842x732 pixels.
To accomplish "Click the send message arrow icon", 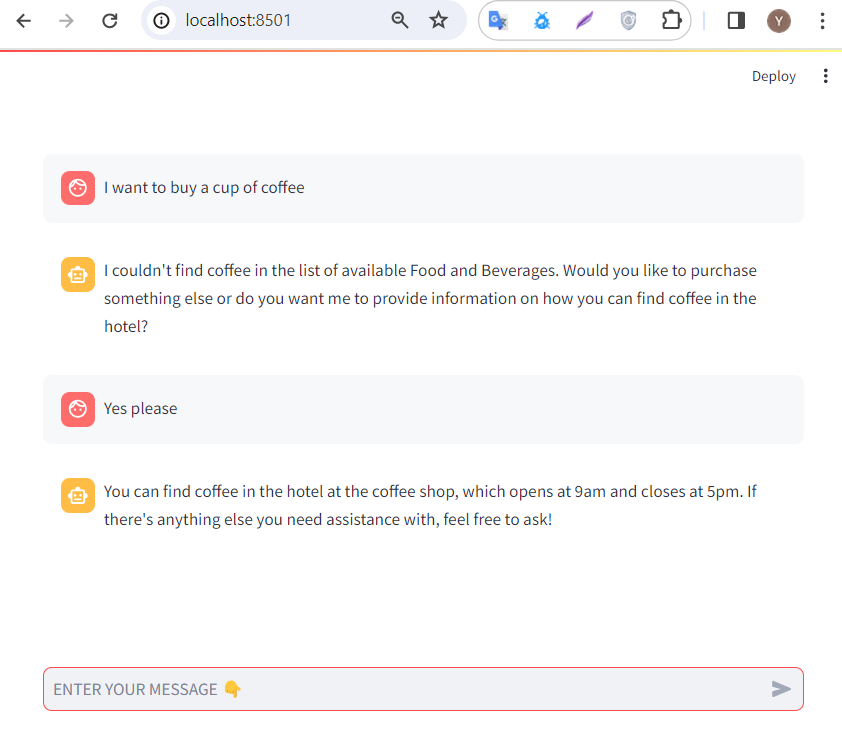I will click(781, 689).
